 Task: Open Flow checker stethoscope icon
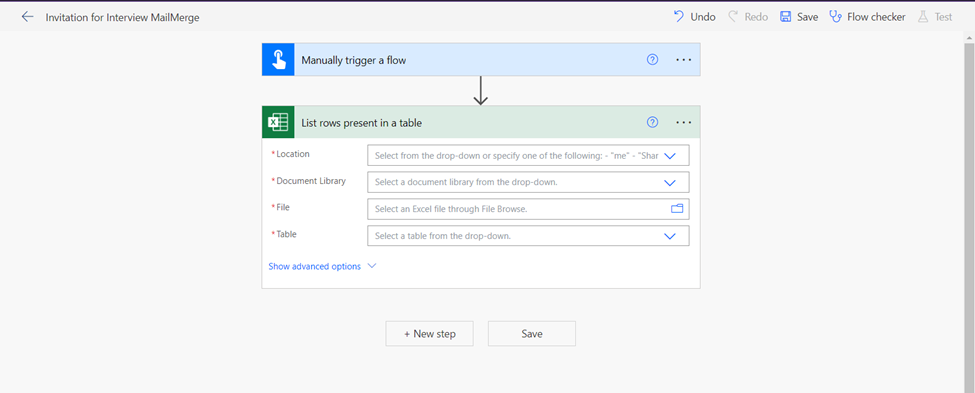point(836,17)
